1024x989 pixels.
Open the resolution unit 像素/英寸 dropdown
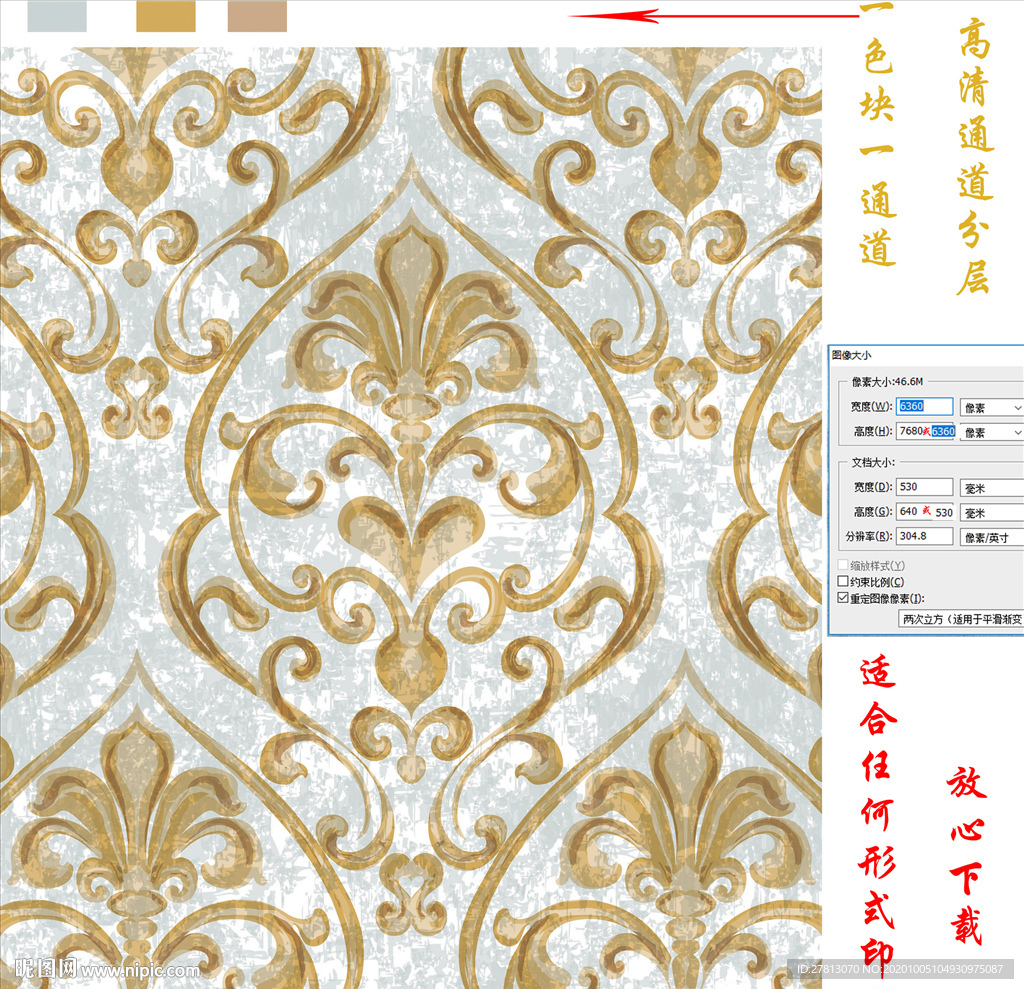coord(990,537)
